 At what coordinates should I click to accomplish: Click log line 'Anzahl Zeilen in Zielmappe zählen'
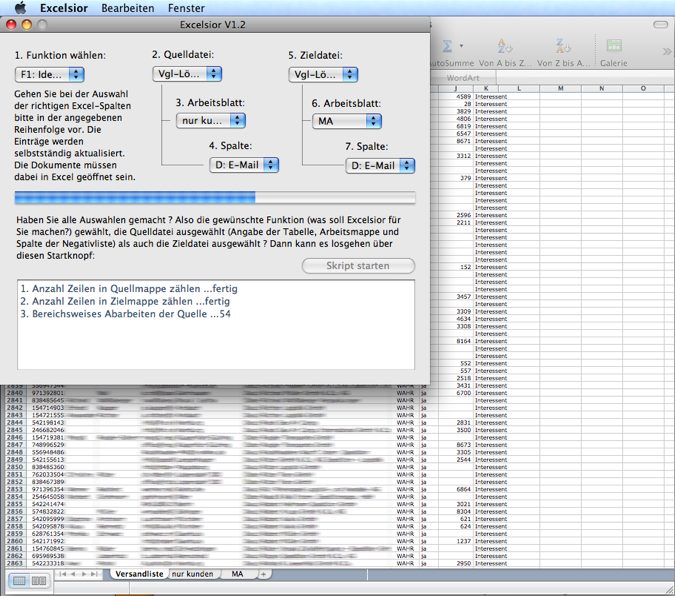click(x=125, y=301)
